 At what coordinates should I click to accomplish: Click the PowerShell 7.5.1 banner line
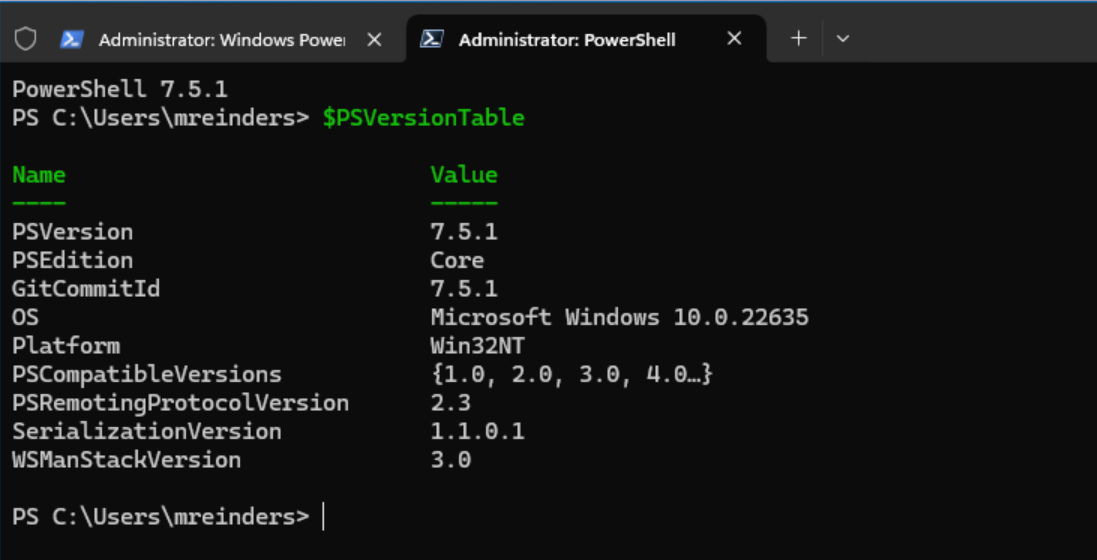120,90
